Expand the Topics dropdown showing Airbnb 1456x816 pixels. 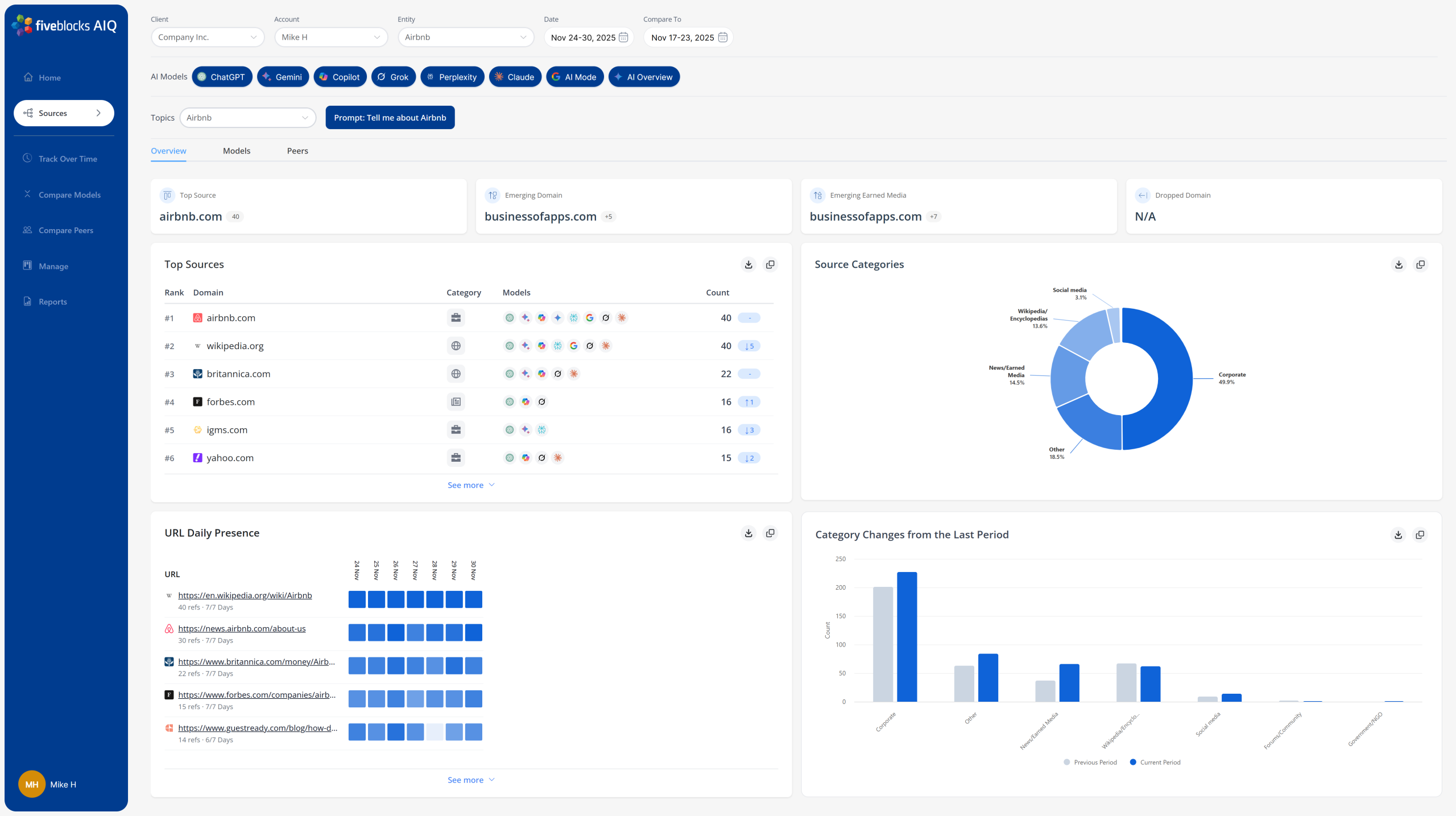pos(247,118)
